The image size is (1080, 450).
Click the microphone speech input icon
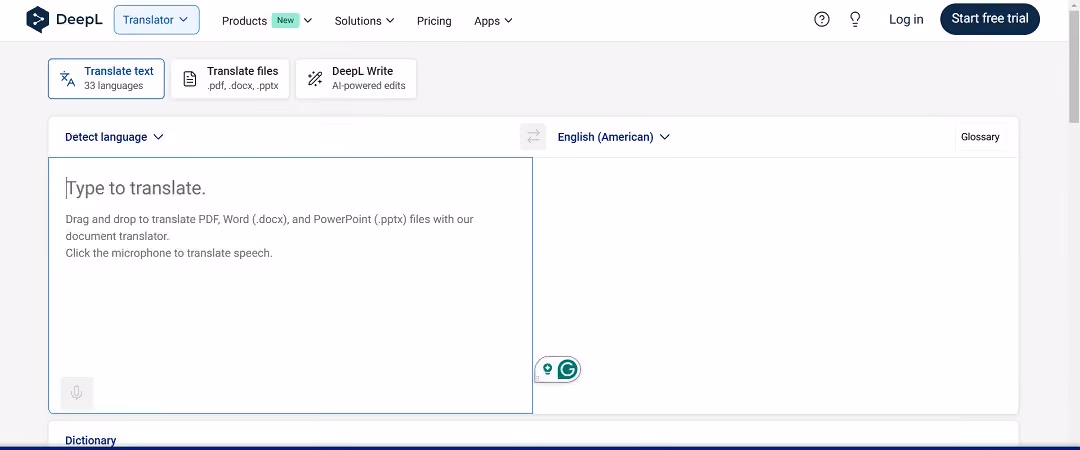pyautogui.click(x=76, y=393)
